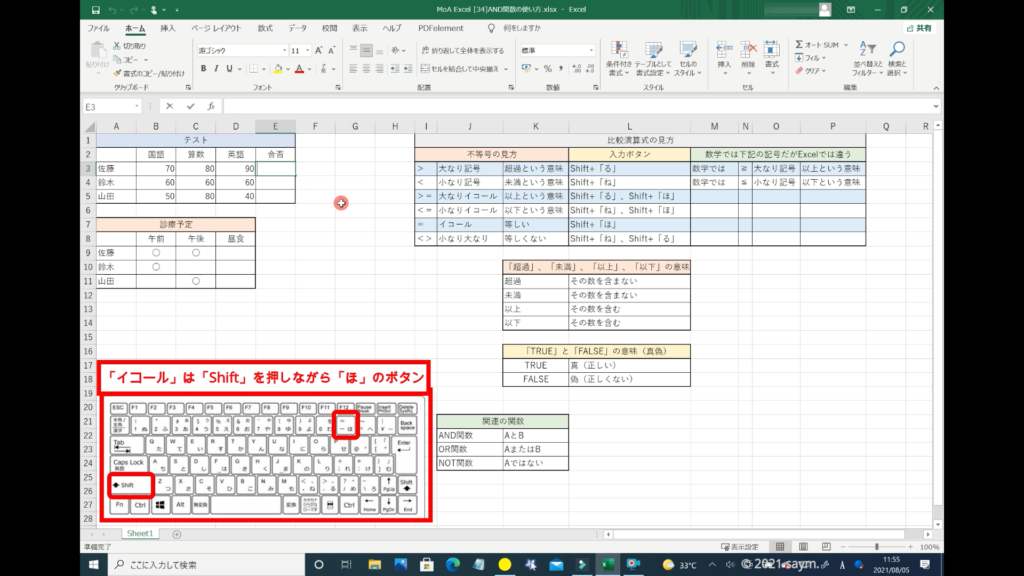The image size is (1024, 576).
Task: Expand the number format dropdown (標準)
Action: tap(591, 50)
